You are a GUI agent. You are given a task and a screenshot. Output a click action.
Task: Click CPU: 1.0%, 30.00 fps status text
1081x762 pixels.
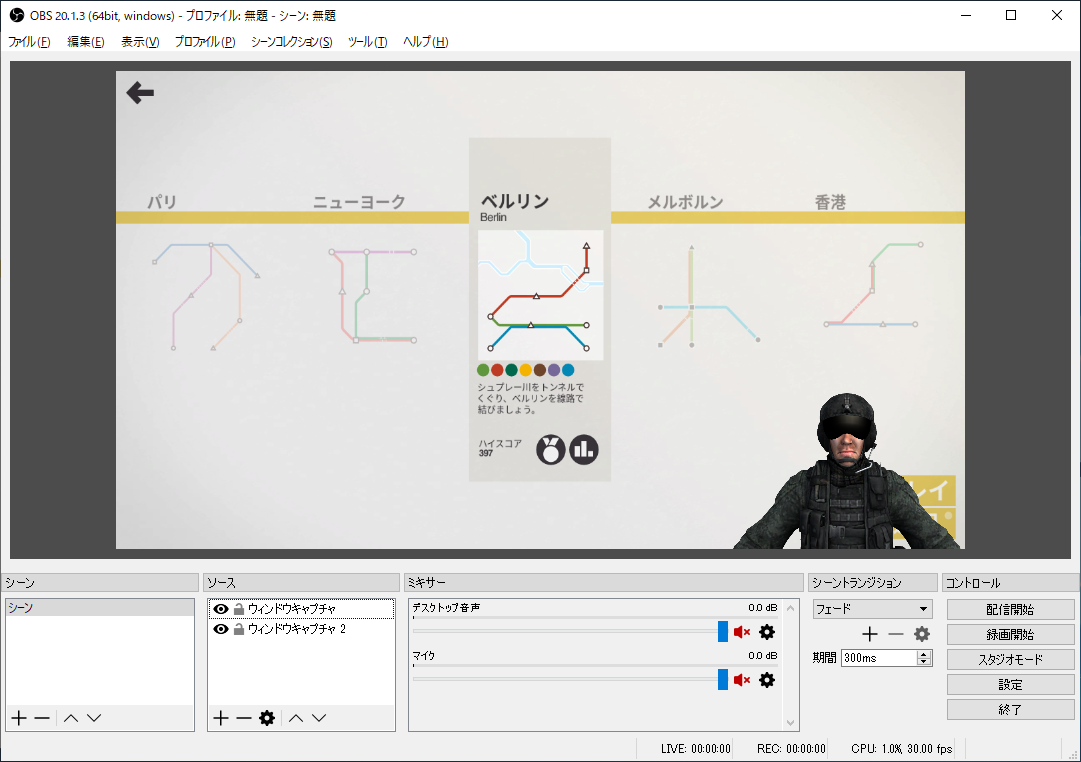[x=901, y=749]
